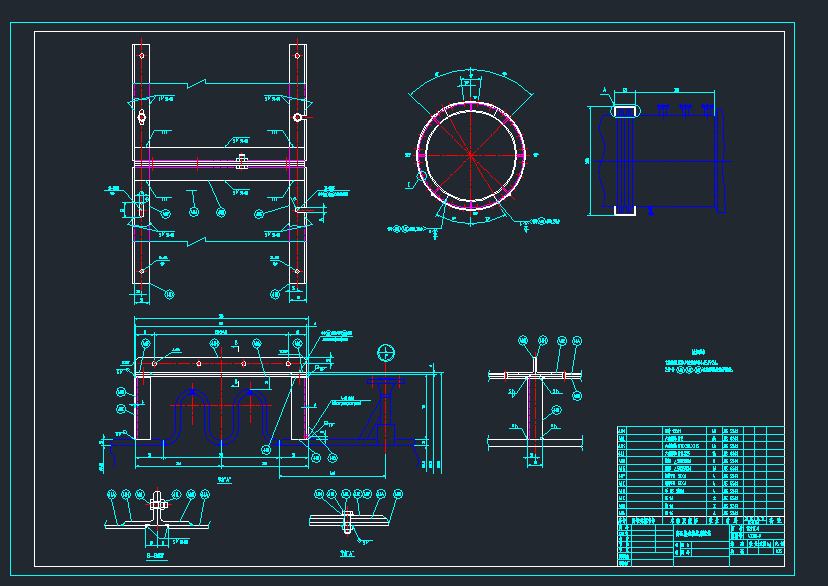Pick the balloon callout below the right bar
This screenshot has height=586, width=828.
[275, 295]
